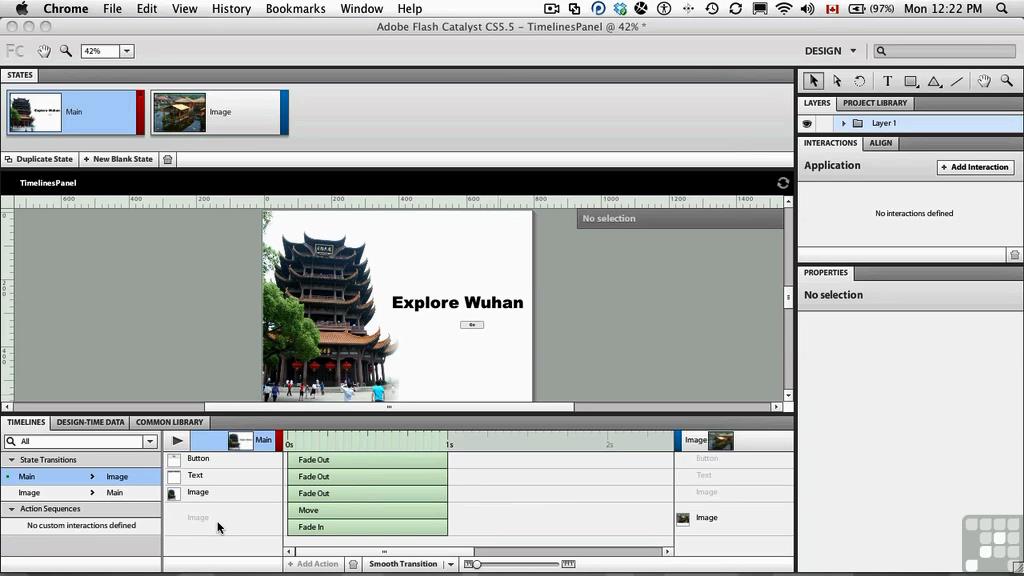
Task: Open the Apple menu
Action: pos(22,8)
